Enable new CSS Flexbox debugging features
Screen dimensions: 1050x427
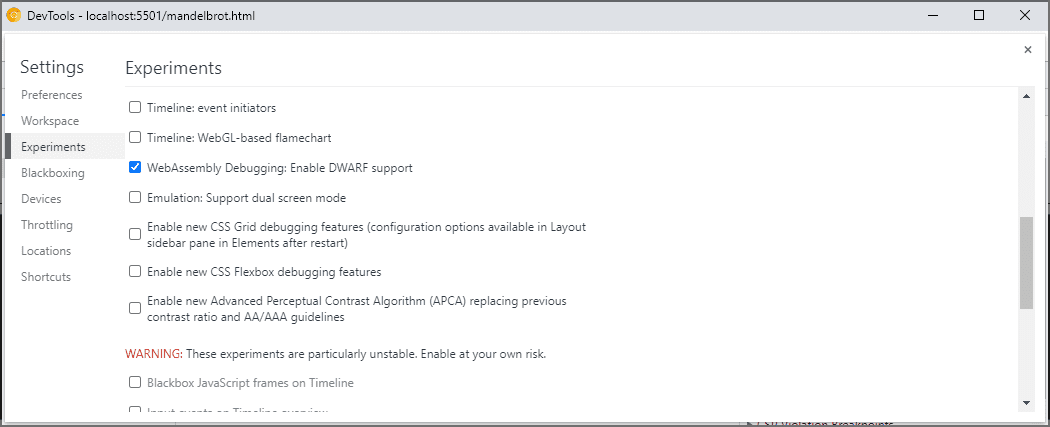tap(135, 271)
